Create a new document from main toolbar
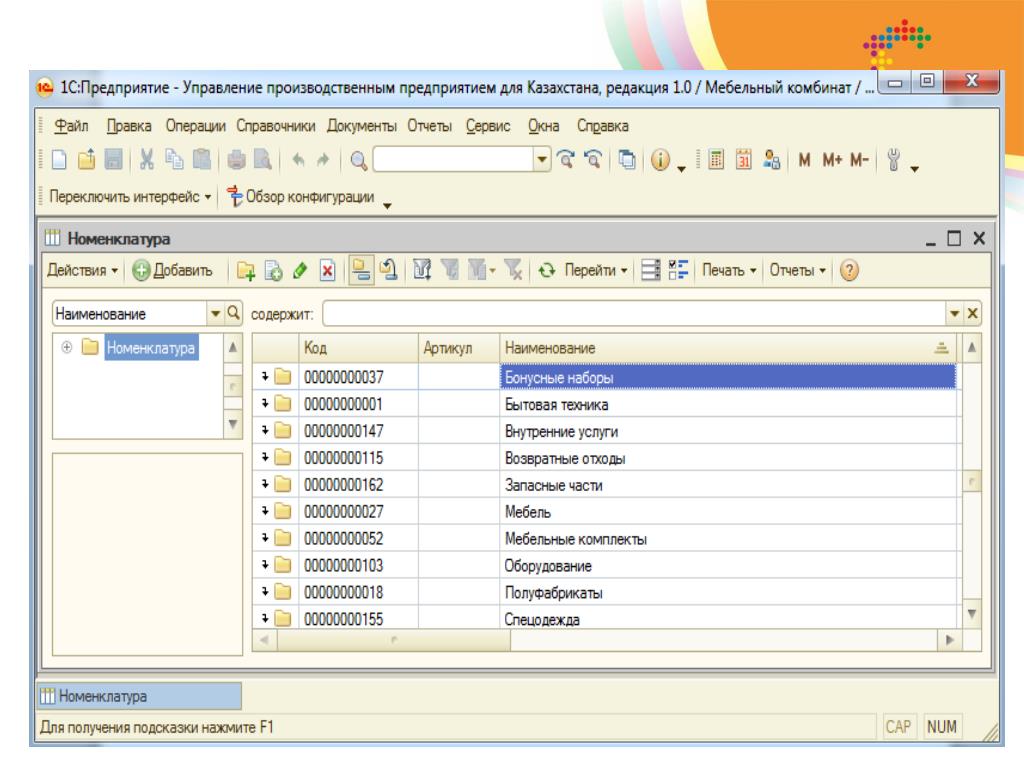The width and height of the screenshot is (1024, 768). 59,159
